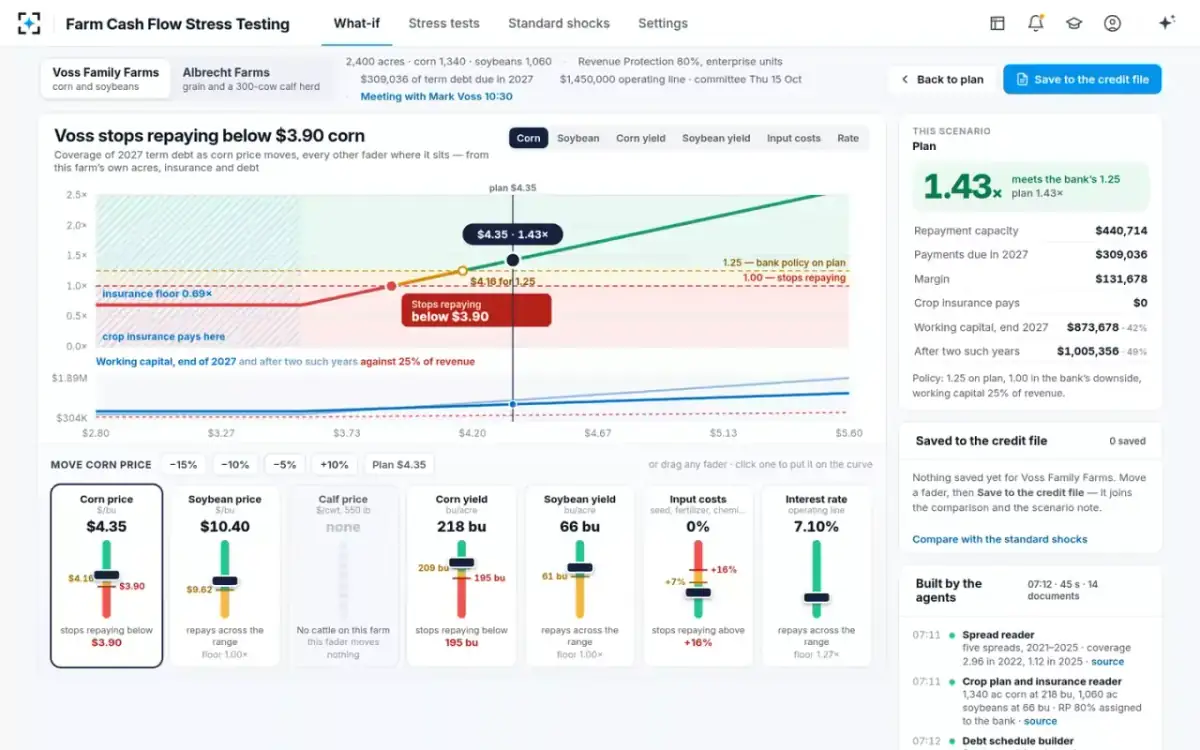The image size is (1200, 750).
Task: Click the red stops-repaying point on curve
Action: point(392,286)
